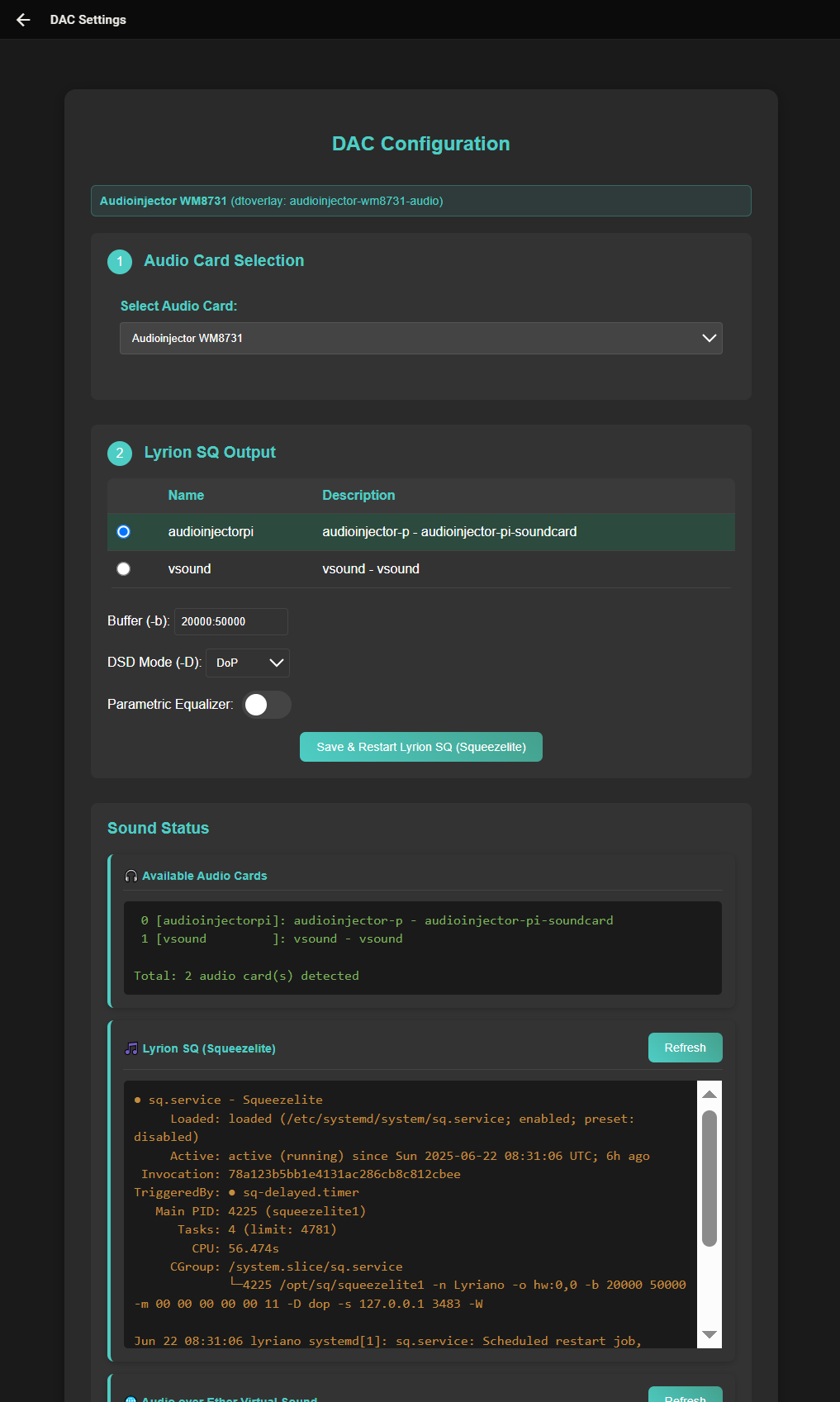The height and width of the screenshot is (1402, 840).
Task: Refresh the Lyrion SQ (Squeezelite) status
Action: [x=686, y=1048]
